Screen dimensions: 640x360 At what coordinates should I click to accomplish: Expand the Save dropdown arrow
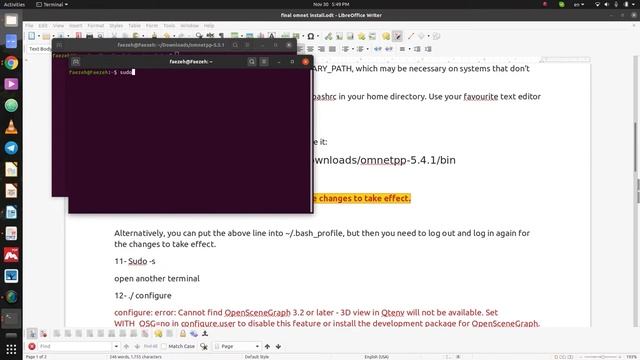click(x=68, y=36)
